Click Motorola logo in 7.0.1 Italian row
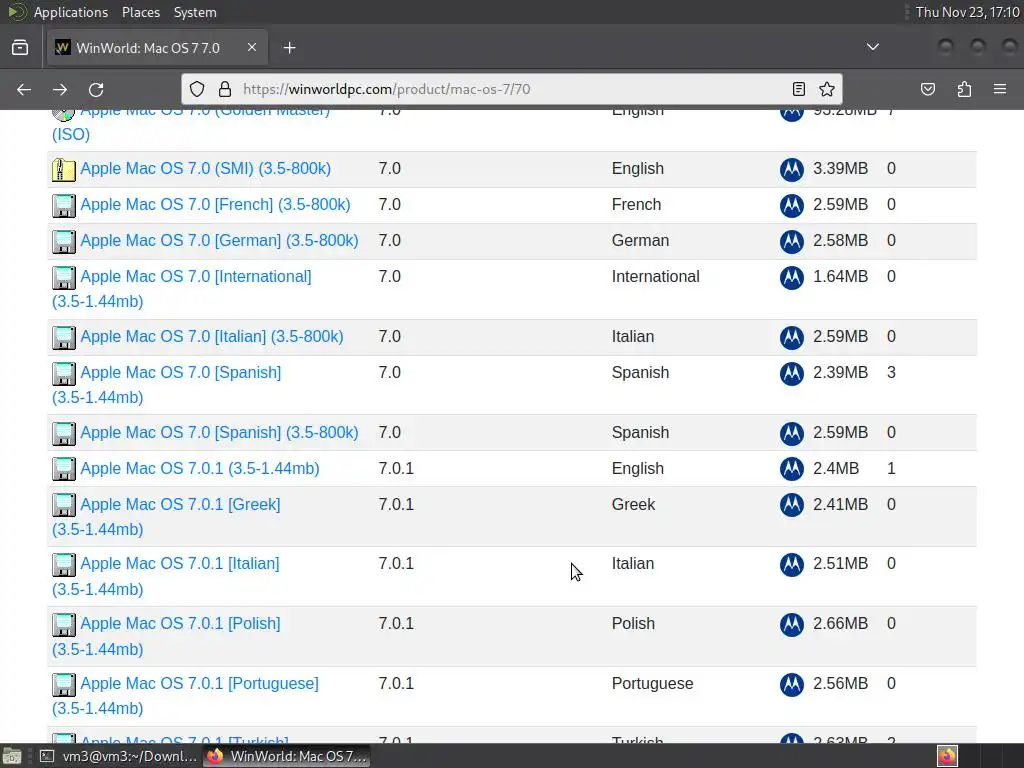Image resolution: width=1024 pixels, height=768 pixels. [792, 565]
